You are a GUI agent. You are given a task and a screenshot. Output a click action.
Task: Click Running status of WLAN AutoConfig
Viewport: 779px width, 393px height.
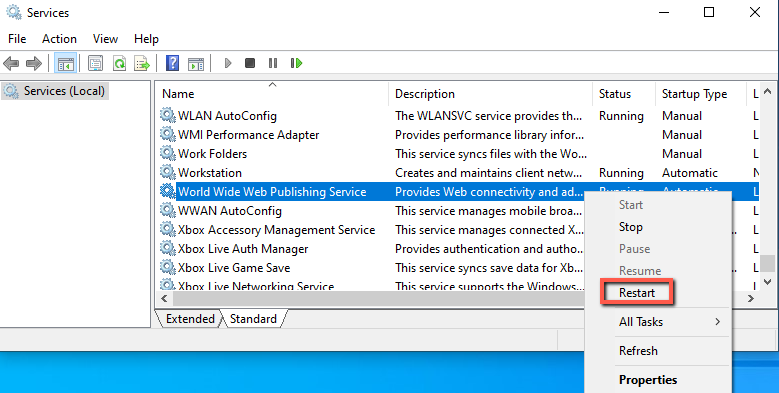(621, 116)
